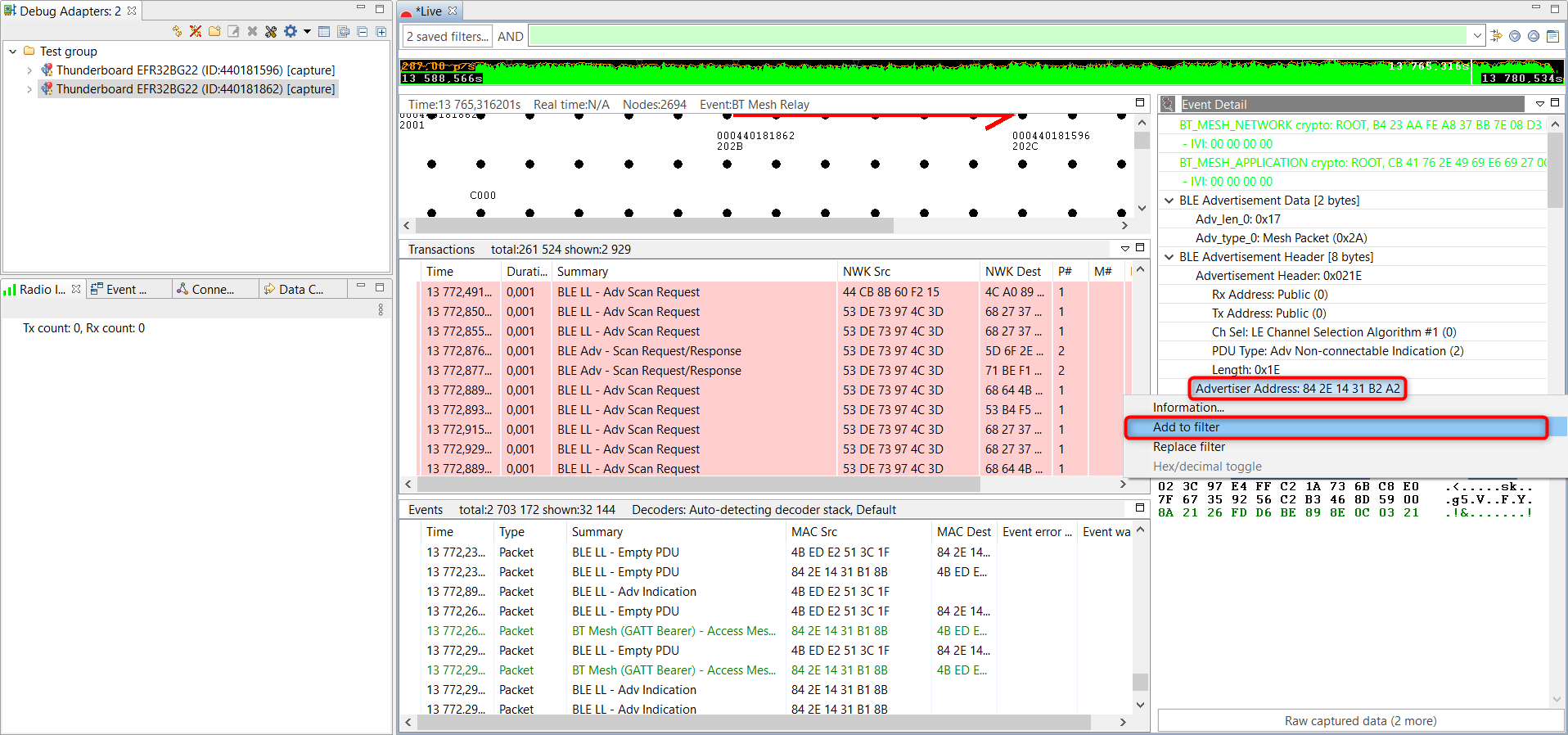Sort Transactions by NWK Src column

[908, 272]
